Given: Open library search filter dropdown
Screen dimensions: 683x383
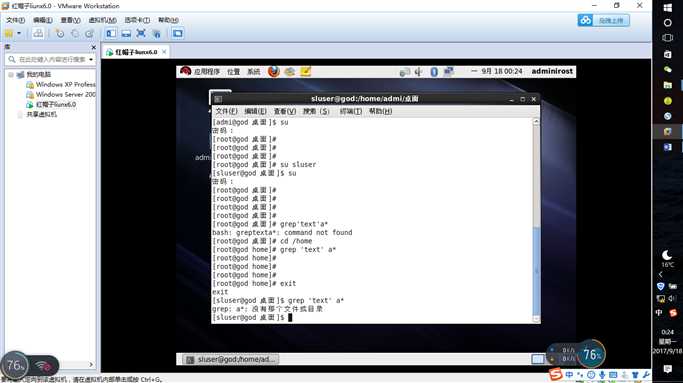Looking at the screenshot, I should [x=91, y=59].
